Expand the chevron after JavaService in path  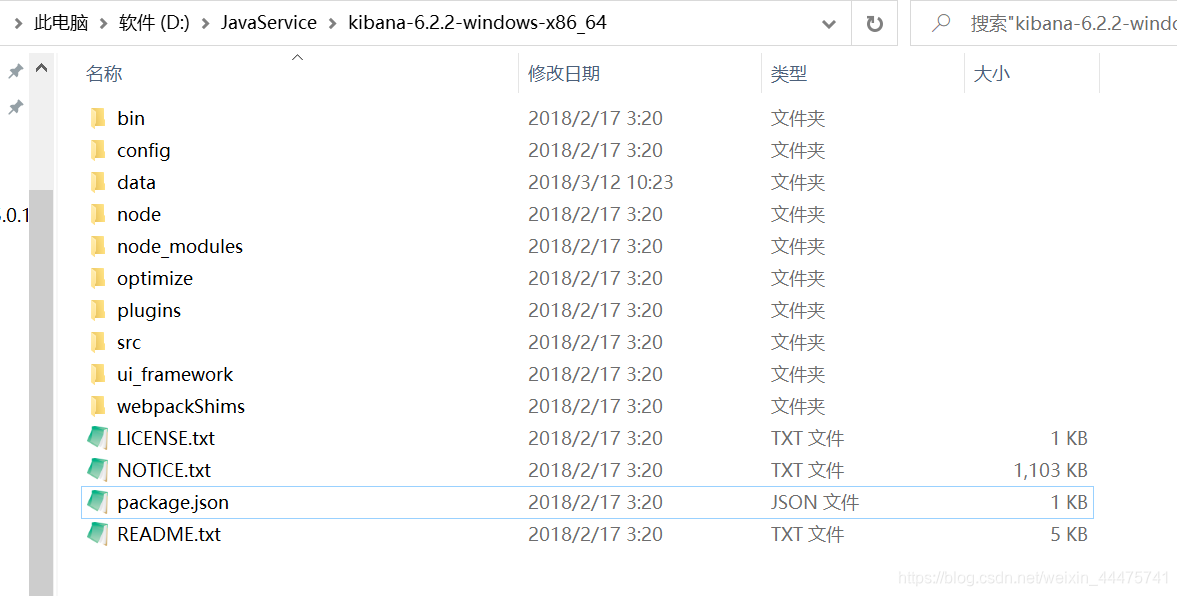coord(333,23)
